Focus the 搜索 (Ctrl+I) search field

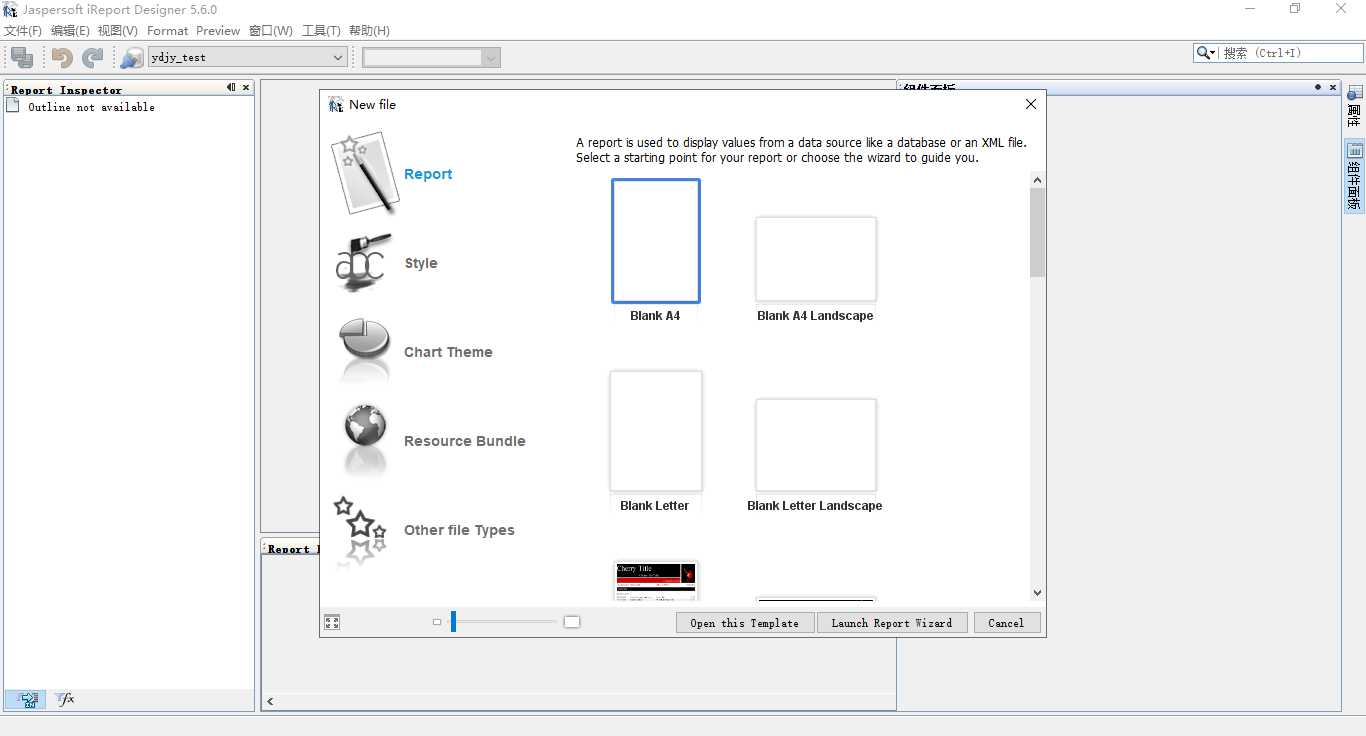tap(1290, 53)
